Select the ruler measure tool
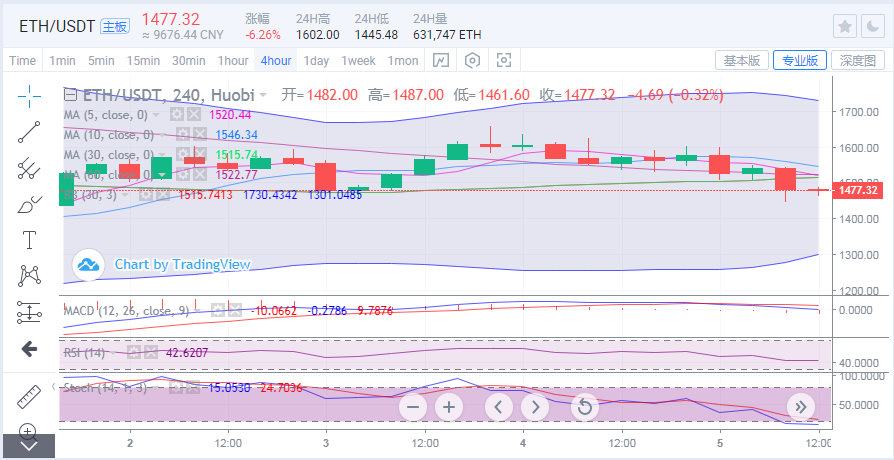Image resolution: width=894 pixels, height=460 pixels. click(x=29, y=396)
